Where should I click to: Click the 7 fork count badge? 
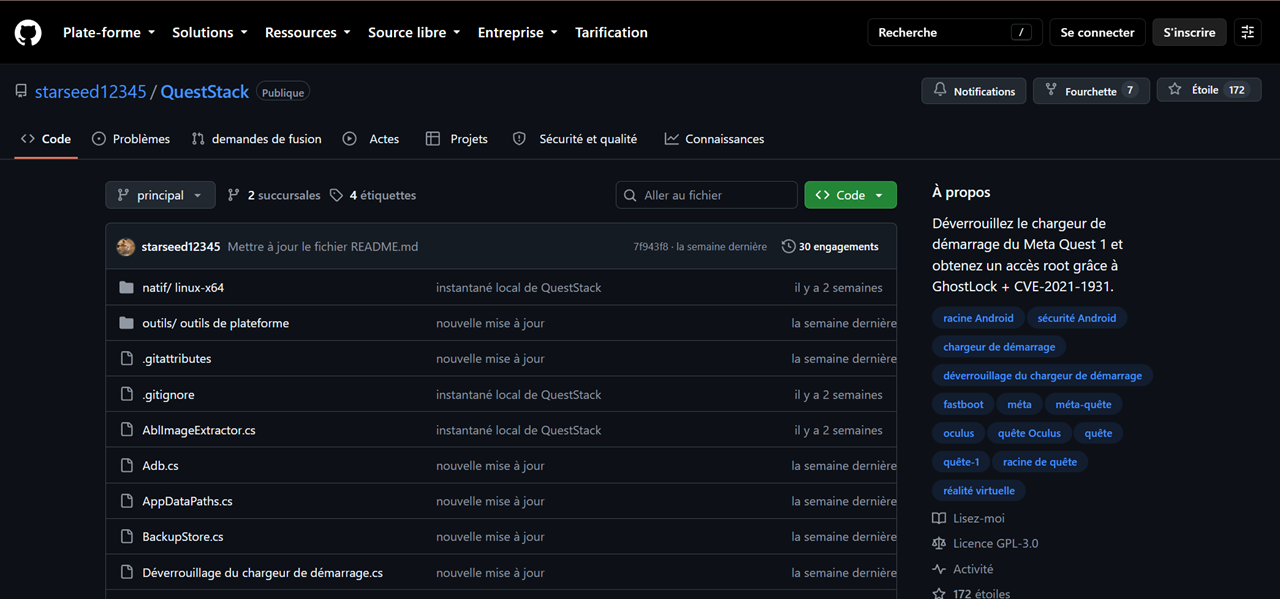coord(1130,90)
